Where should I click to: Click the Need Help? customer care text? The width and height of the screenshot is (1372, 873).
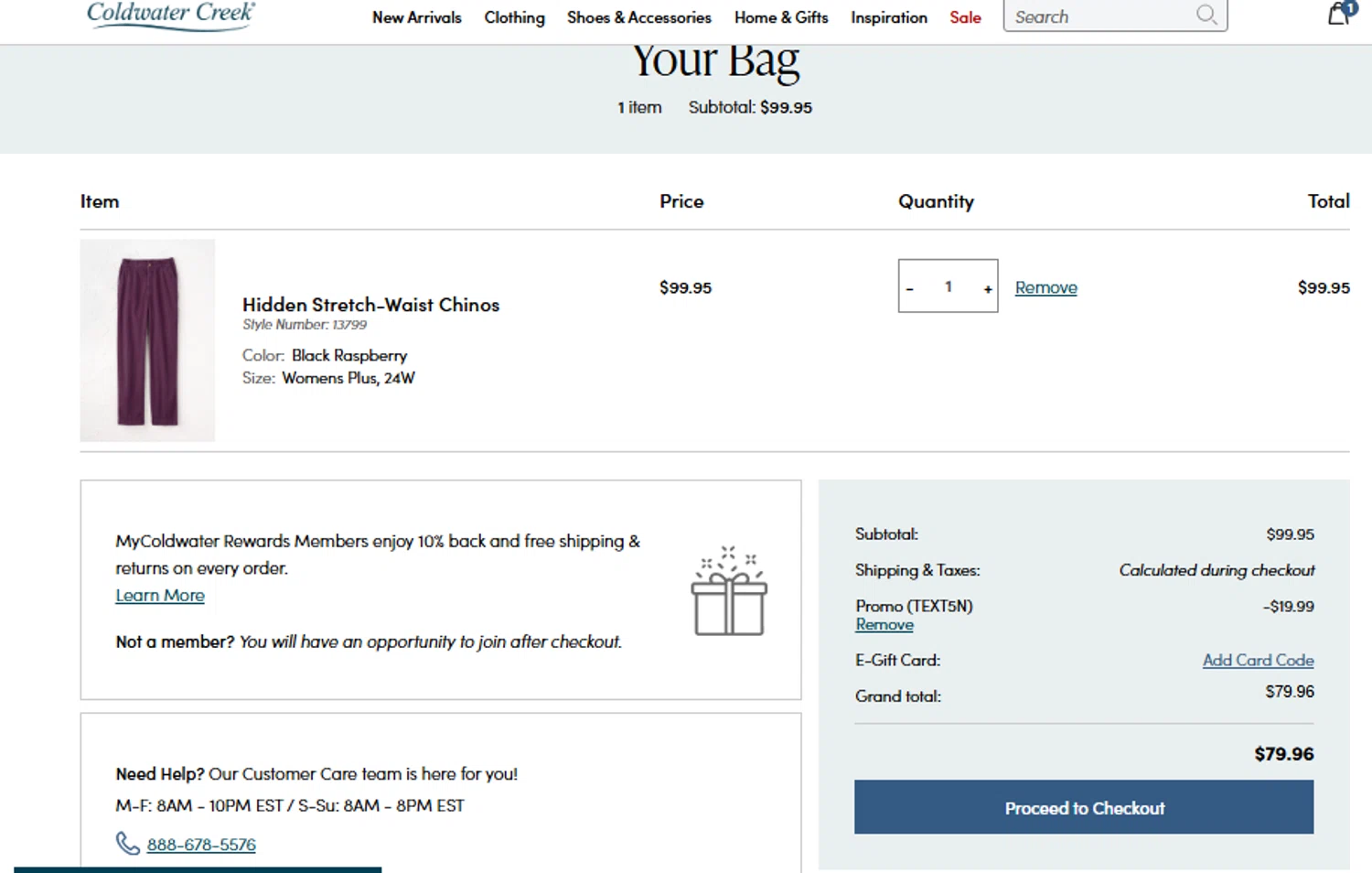(316, 774)
